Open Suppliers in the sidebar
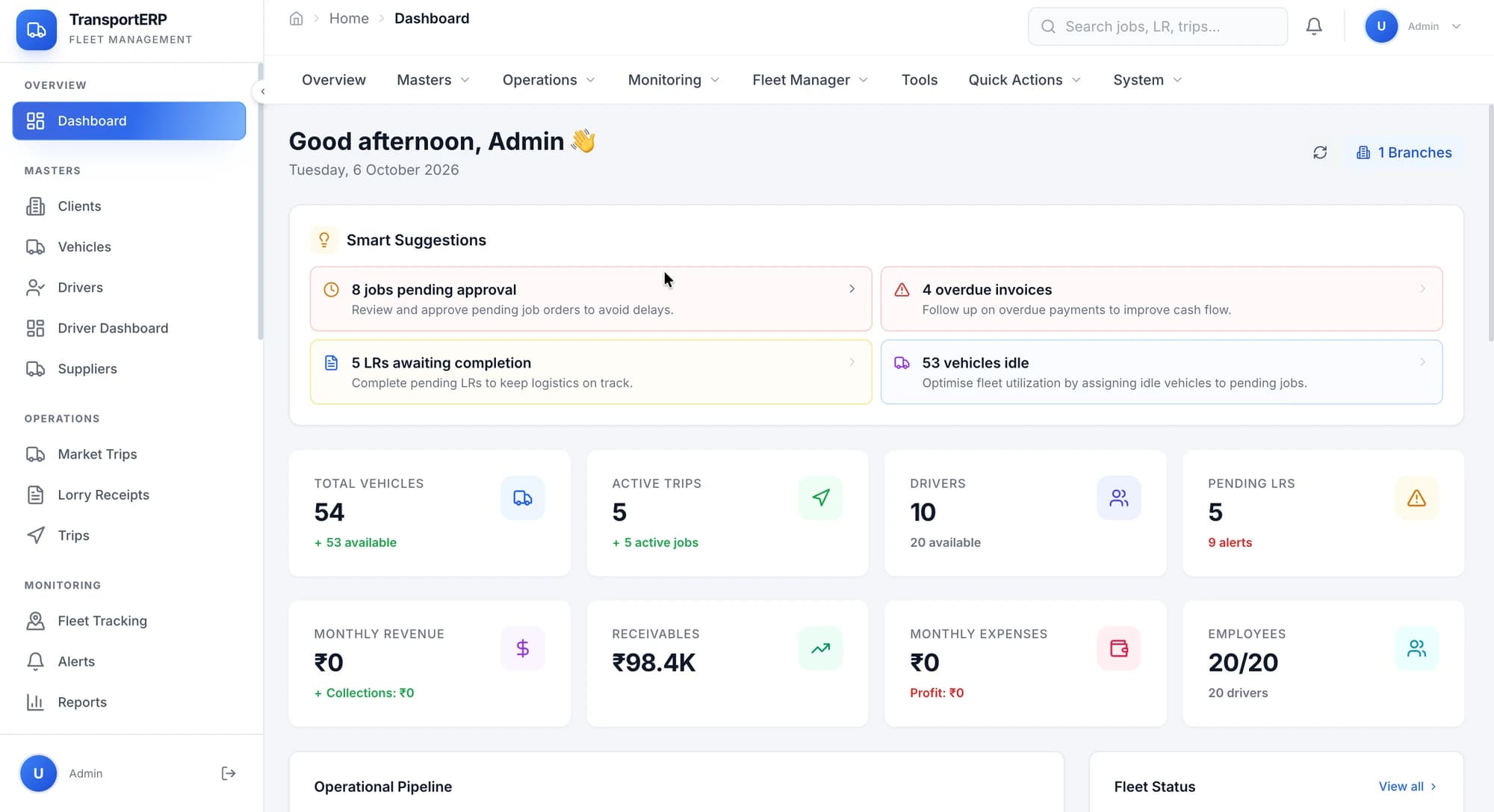 (129, 368)
